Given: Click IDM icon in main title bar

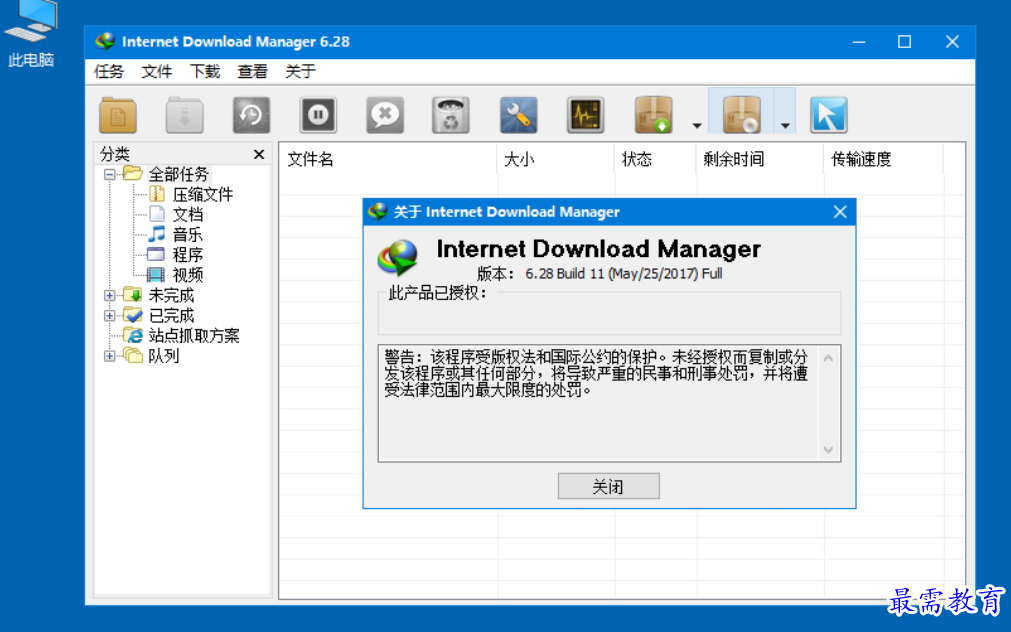Looking at the screenshot, I should point(105,42).
